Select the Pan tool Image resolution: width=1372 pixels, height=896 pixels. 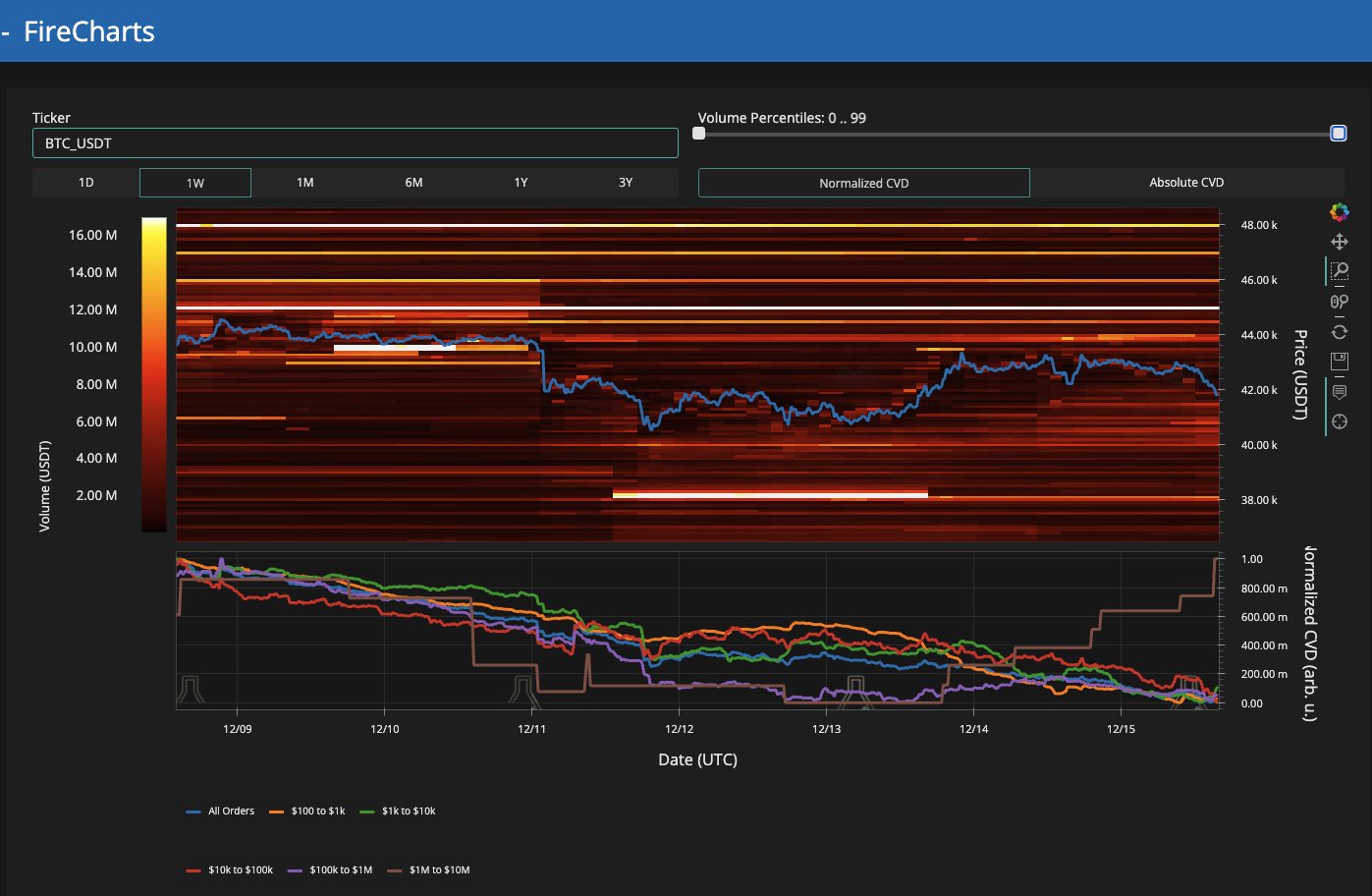[x=1339, y=242]
